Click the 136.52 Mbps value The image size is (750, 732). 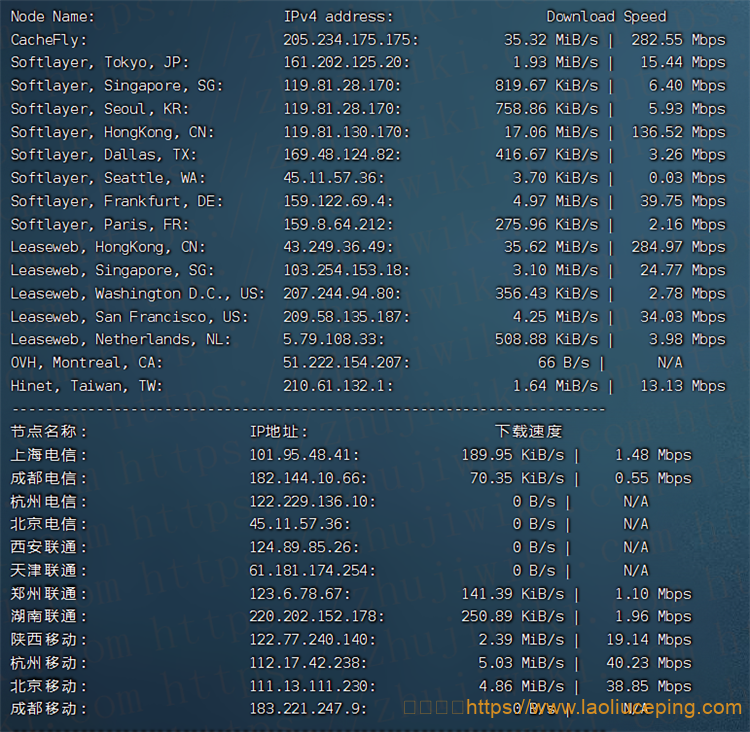pyautogui.click(x=678, y=132)
